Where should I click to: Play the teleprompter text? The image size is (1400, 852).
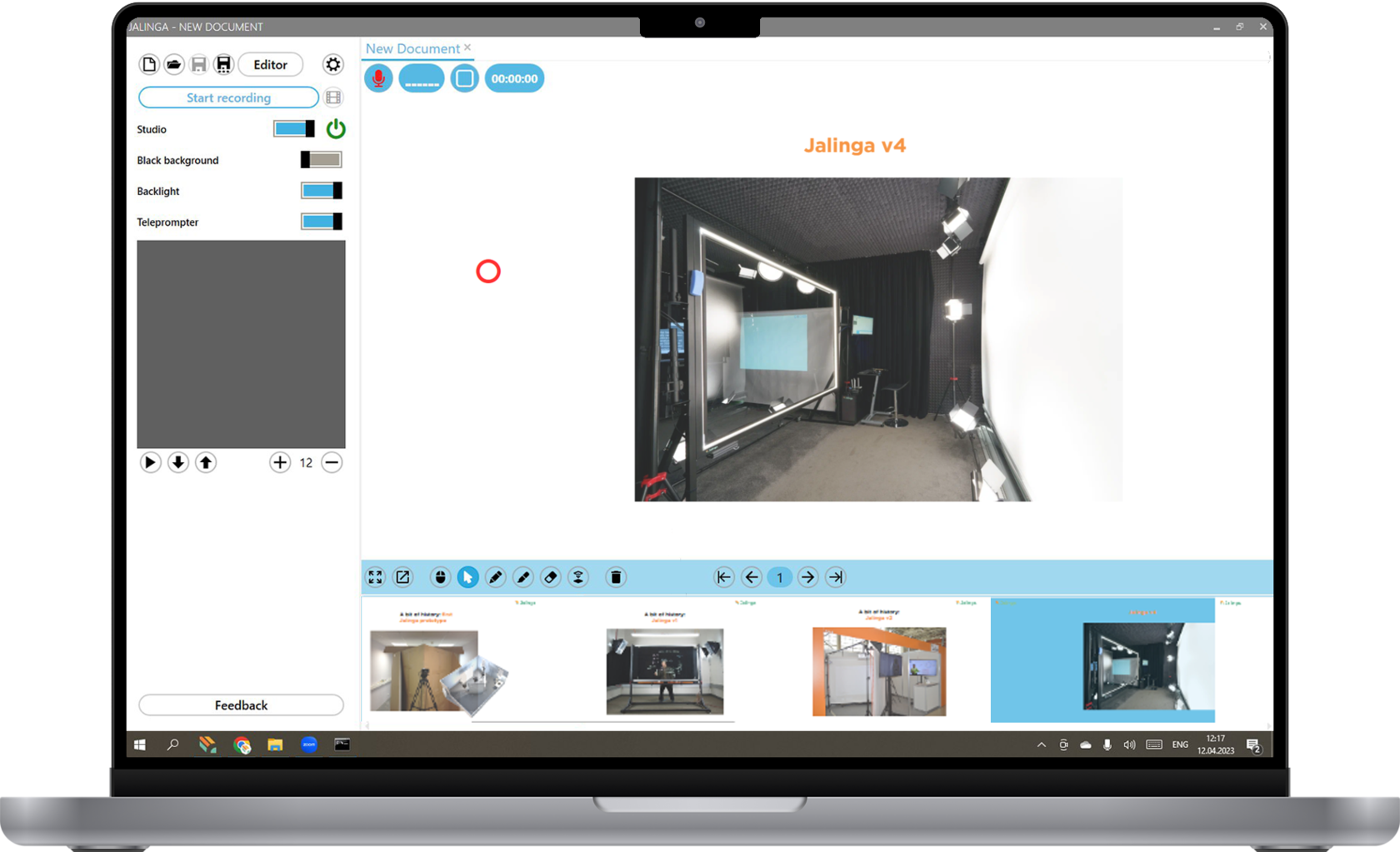(x=150, y=462)
